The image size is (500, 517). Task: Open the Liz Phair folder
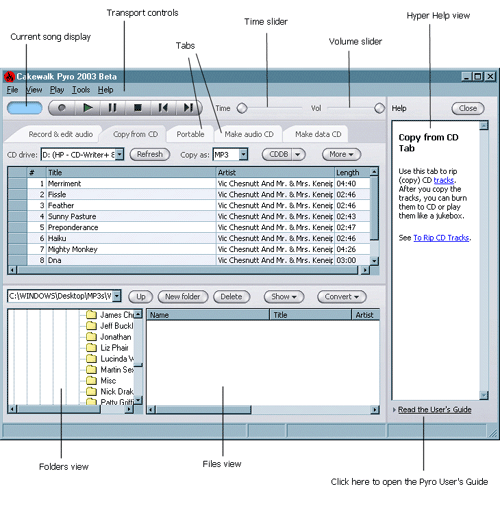pos(108,348)
